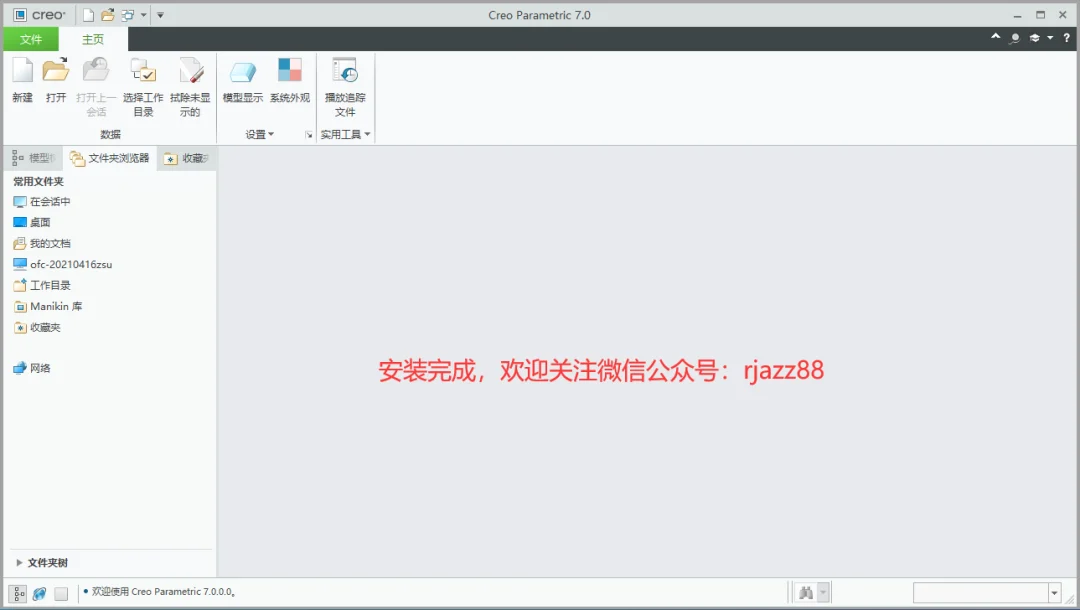Open the selection filter combo box dropdown
1080x610 pixels.
pos(1054,592)
